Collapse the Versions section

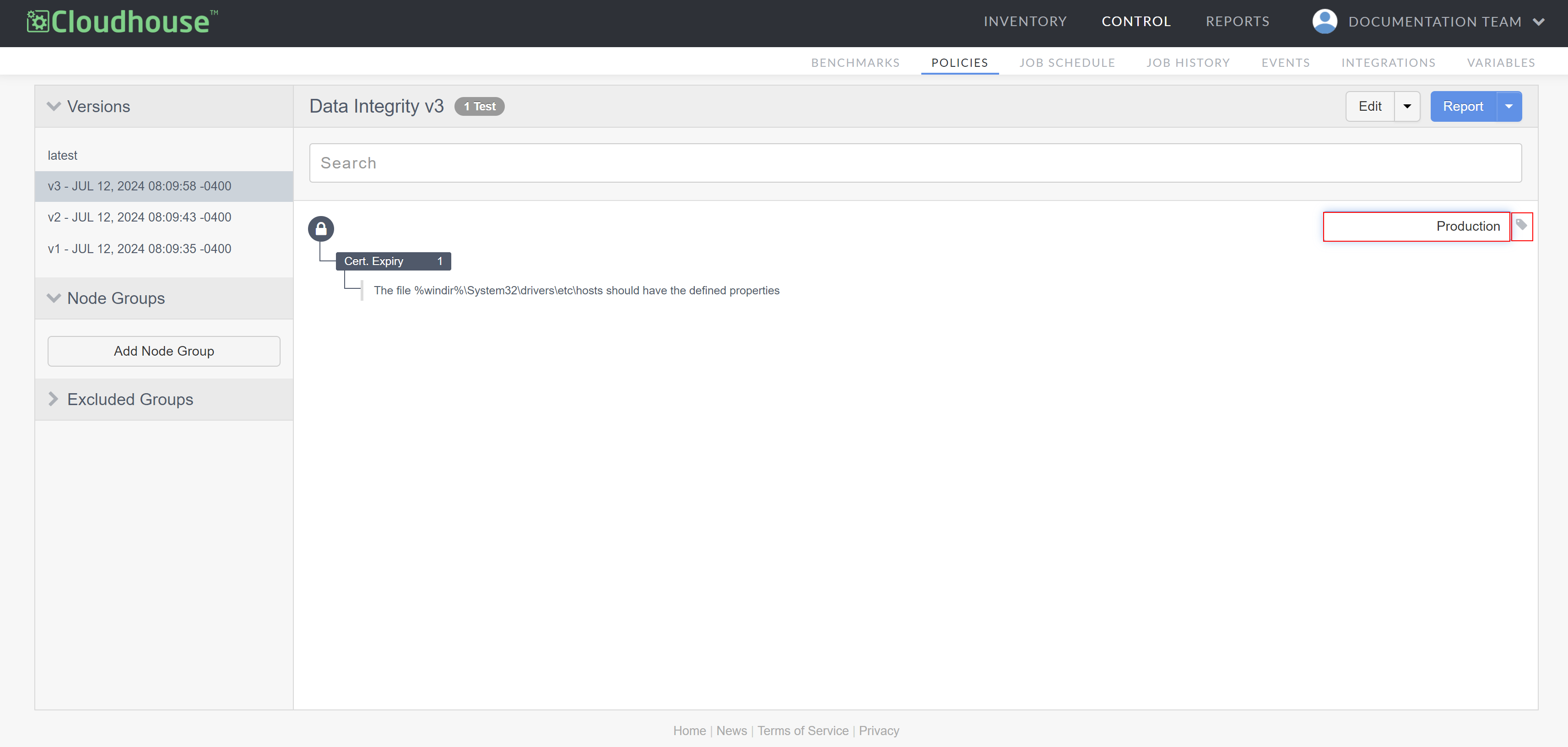pos(54,107)
